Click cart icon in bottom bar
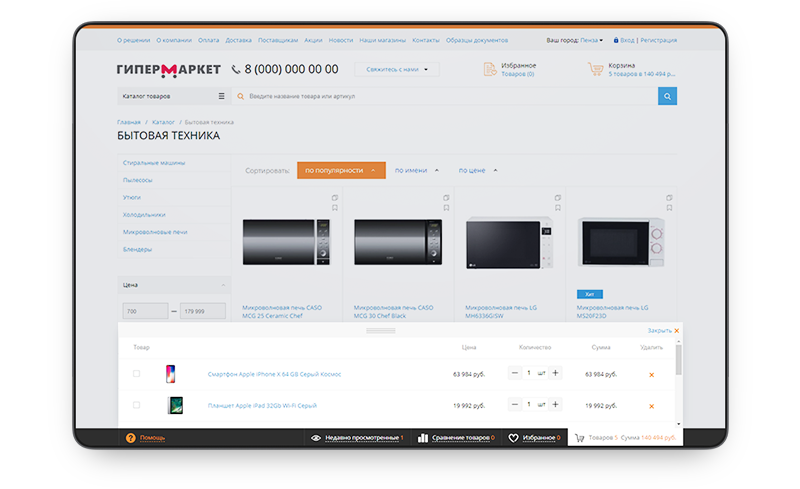Screen dimensions: 800x489 click(x=580, y=438)
